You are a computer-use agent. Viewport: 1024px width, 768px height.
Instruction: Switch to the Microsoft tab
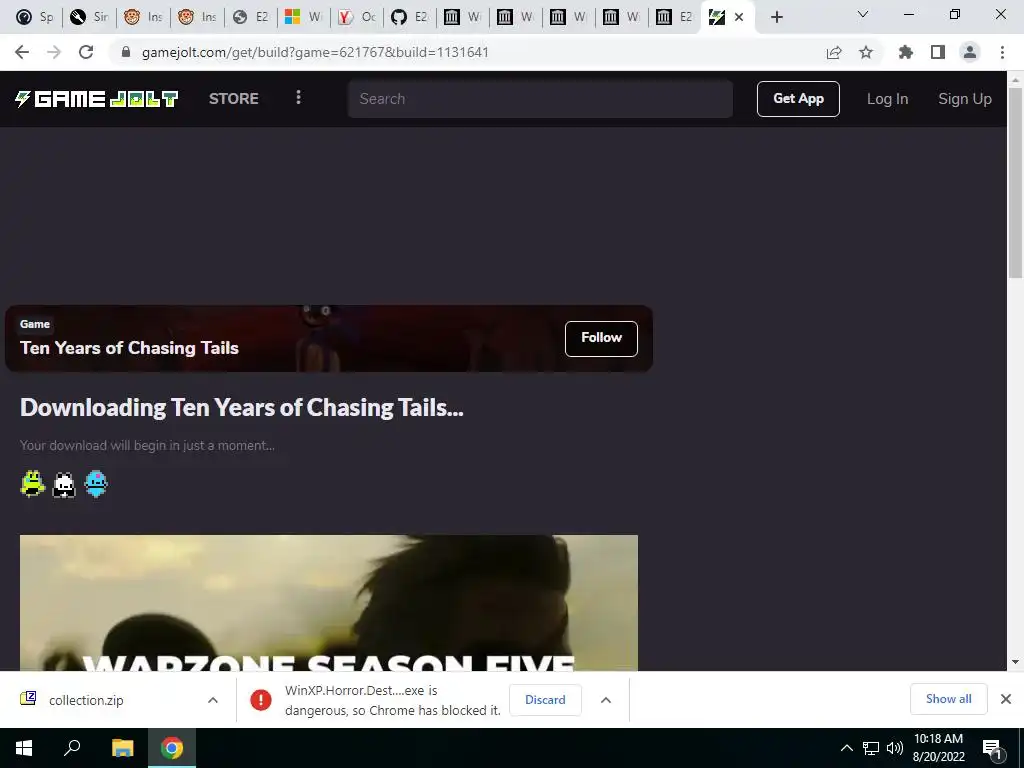(304, 17)
